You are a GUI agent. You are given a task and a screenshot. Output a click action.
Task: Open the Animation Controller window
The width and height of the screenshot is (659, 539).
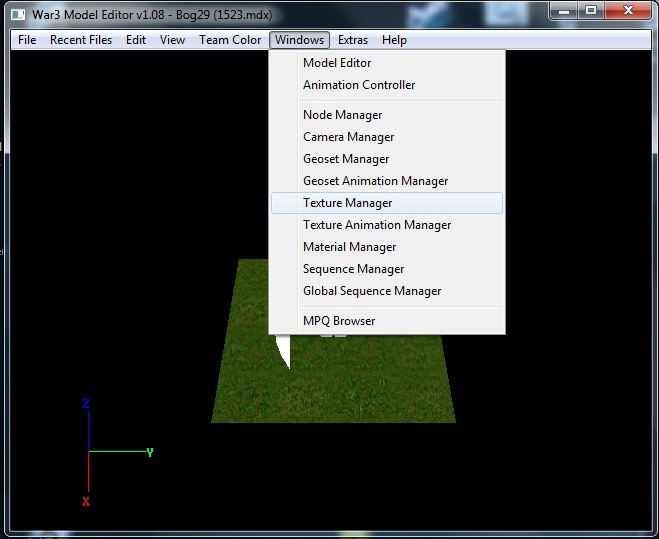[387, 85]
